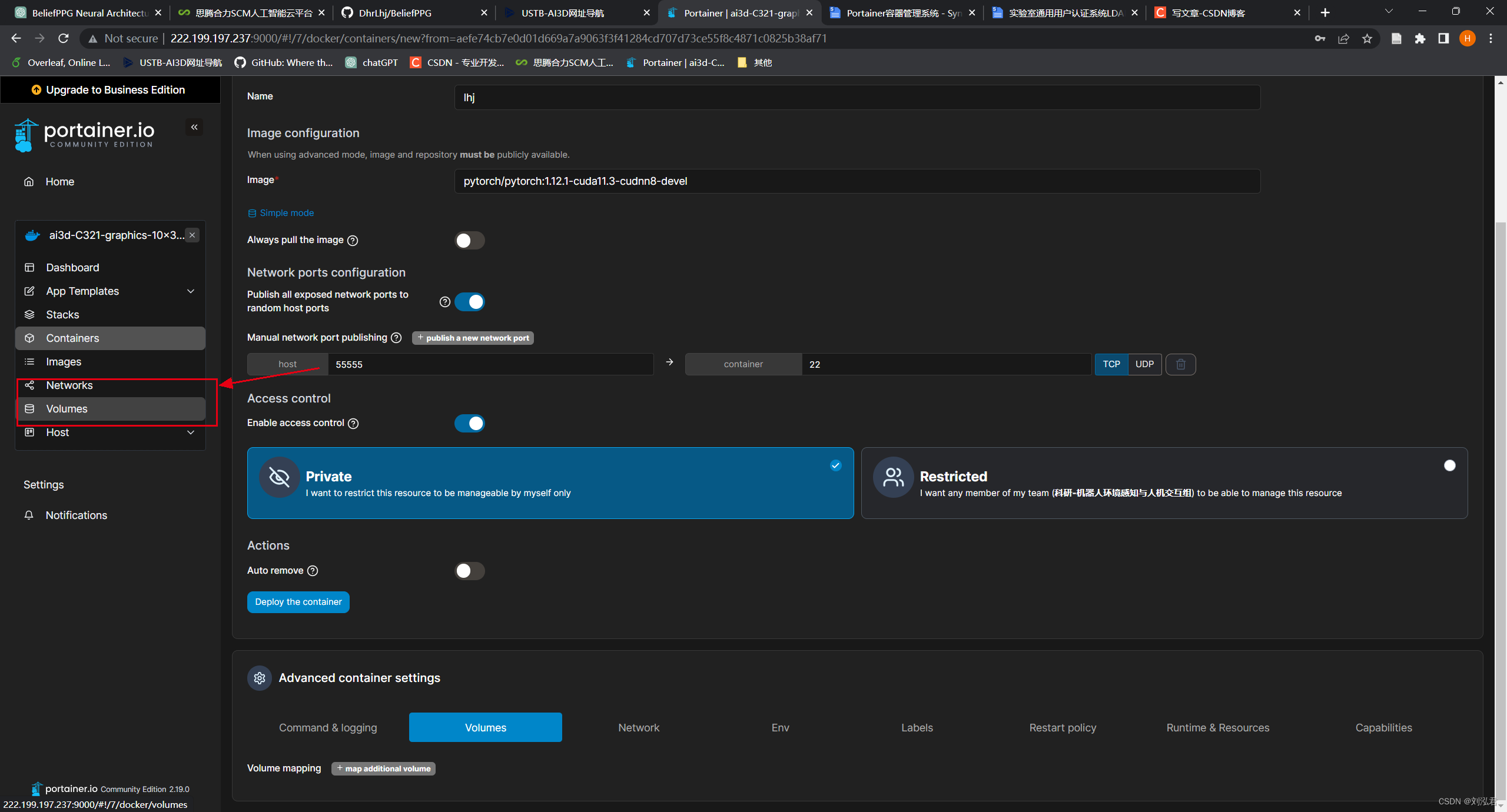Open the Env settings tab

[780, 728]
